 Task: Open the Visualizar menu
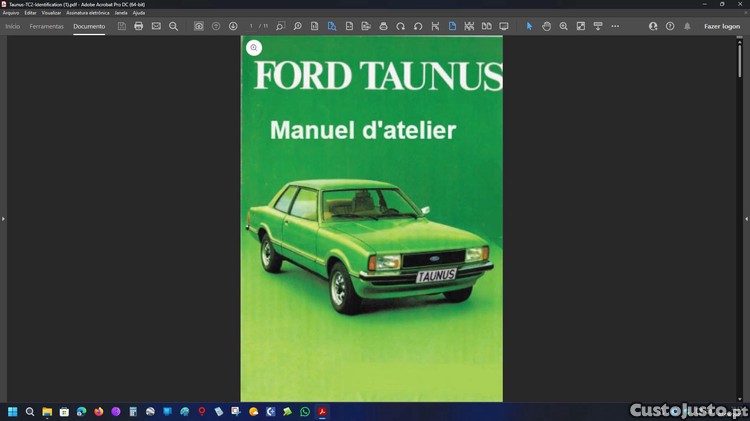51,13
